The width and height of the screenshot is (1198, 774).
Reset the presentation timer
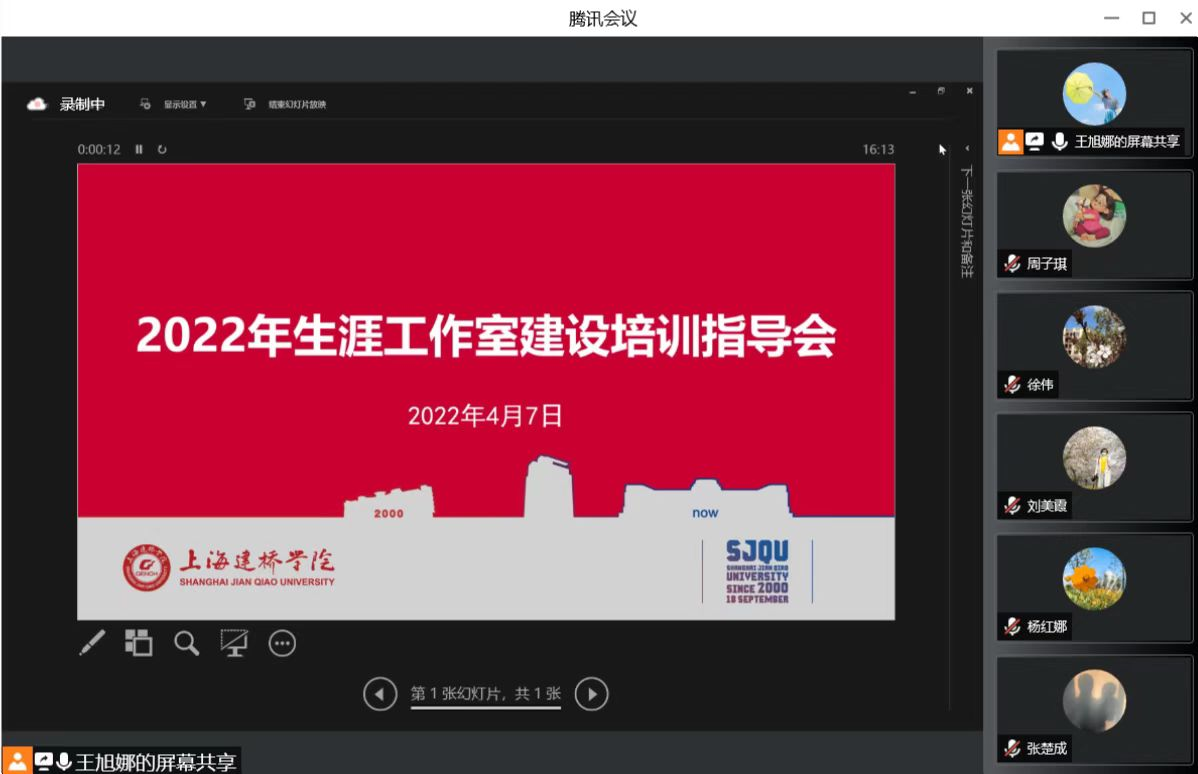pyautogui.click(x=162, y=149)
